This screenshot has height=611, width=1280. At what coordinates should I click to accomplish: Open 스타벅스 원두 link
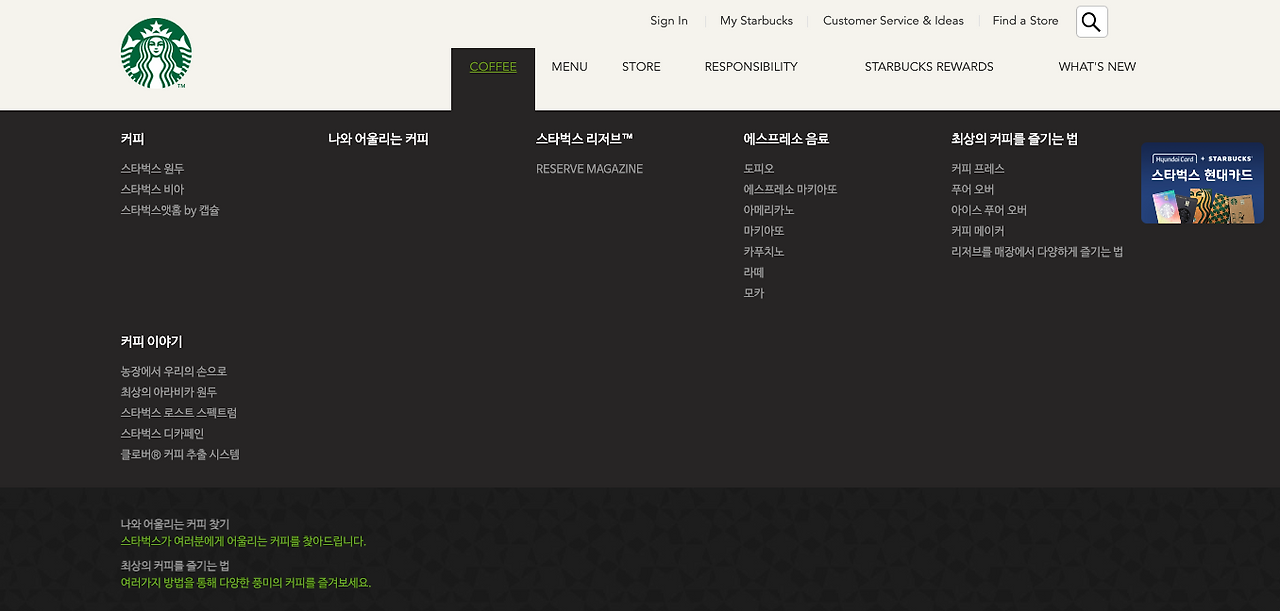tap(152, 169)
